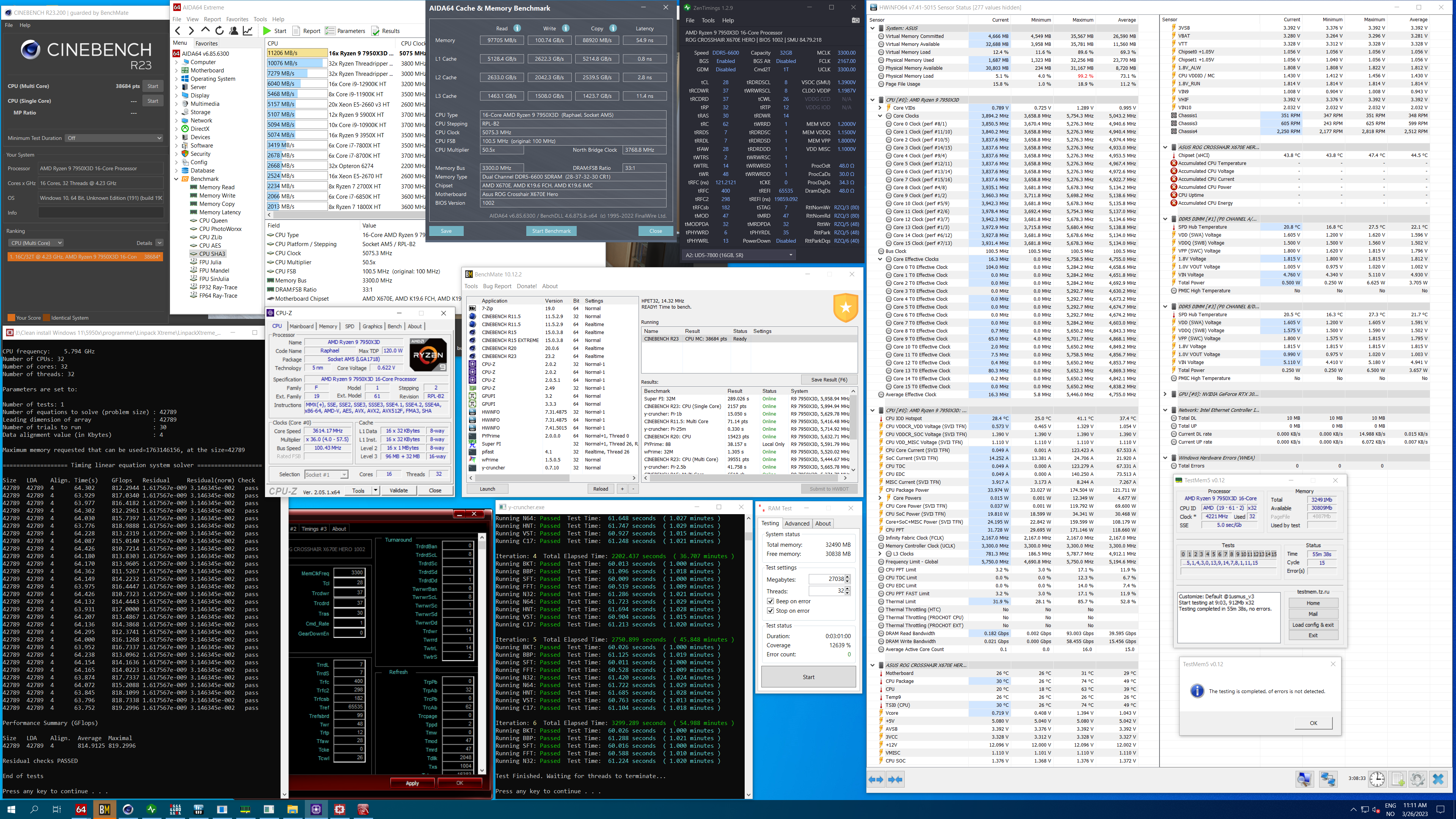Switch to Memory tab in CPU-Z
This screenshot has width=1456, height=819.
[x=328, y=326]
